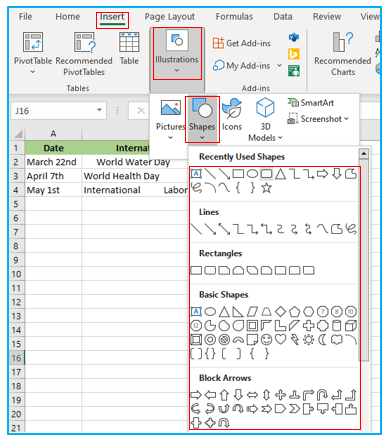Choose the Quad Arrow in Block Arrows
The height and width of the screenshot is (442, 389).
tap(280, 395)
